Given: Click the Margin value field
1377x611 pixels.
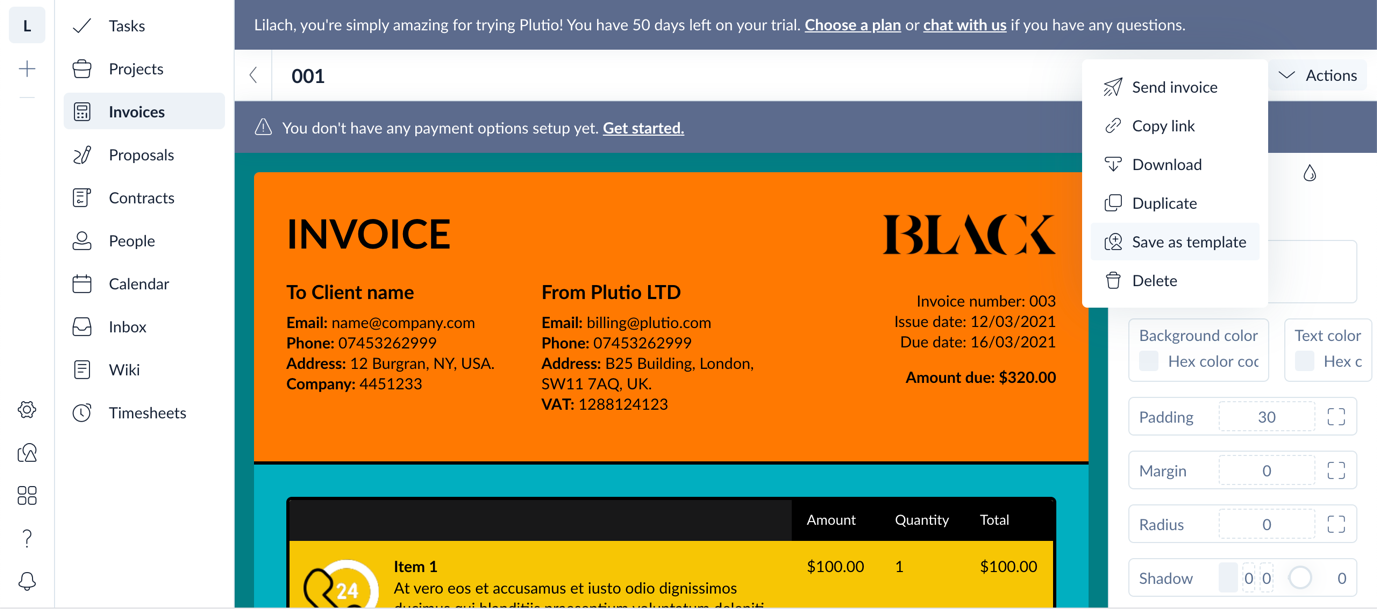Looking at the screenshot, I should 1267,471.
